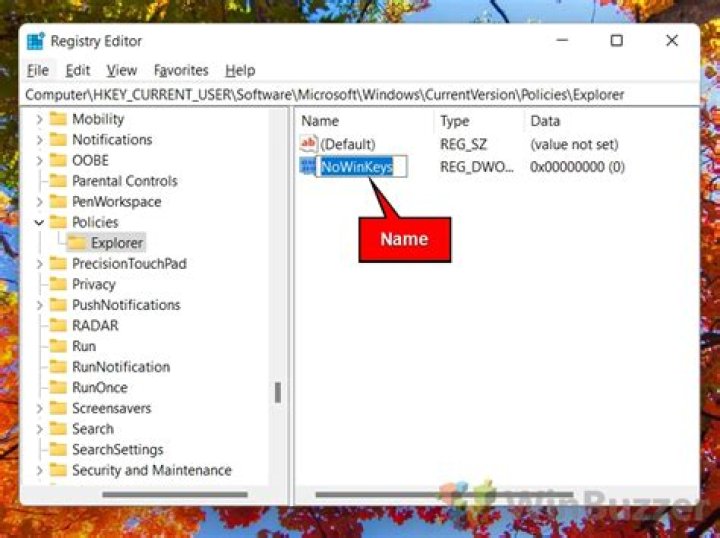720x538 pixels.
Task: Click the RunOnce folder icon
Action: click(58, 387)
